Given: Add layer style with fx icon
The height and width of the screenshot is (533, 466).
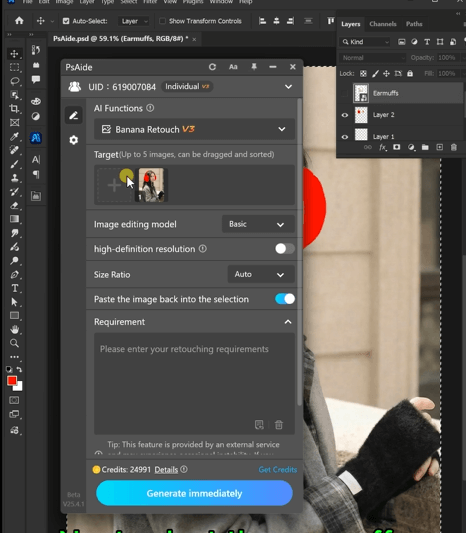Looking at the screenshot, I should 382,147.
